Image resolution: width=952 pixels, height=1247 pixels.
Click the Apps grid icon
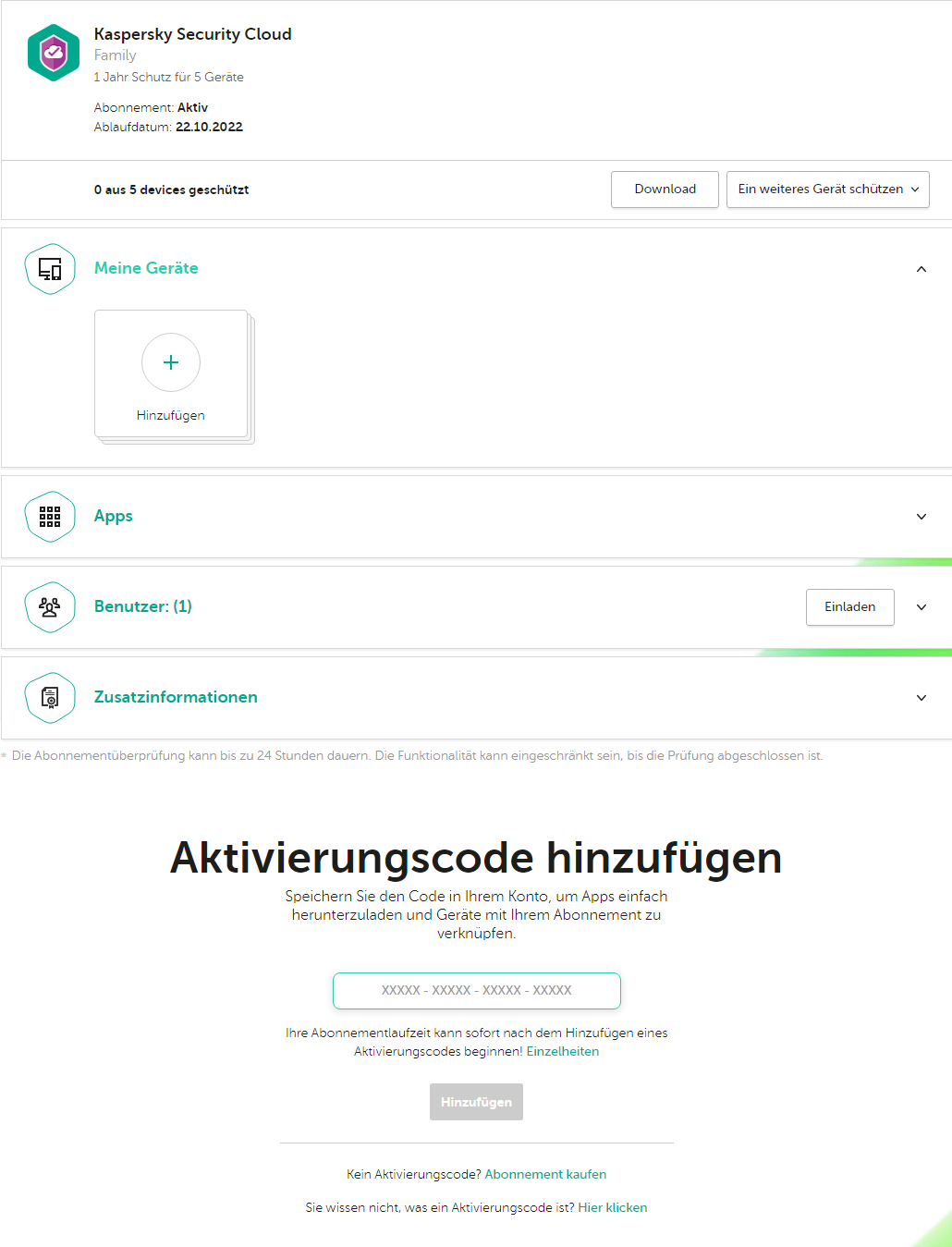(50, 516)
